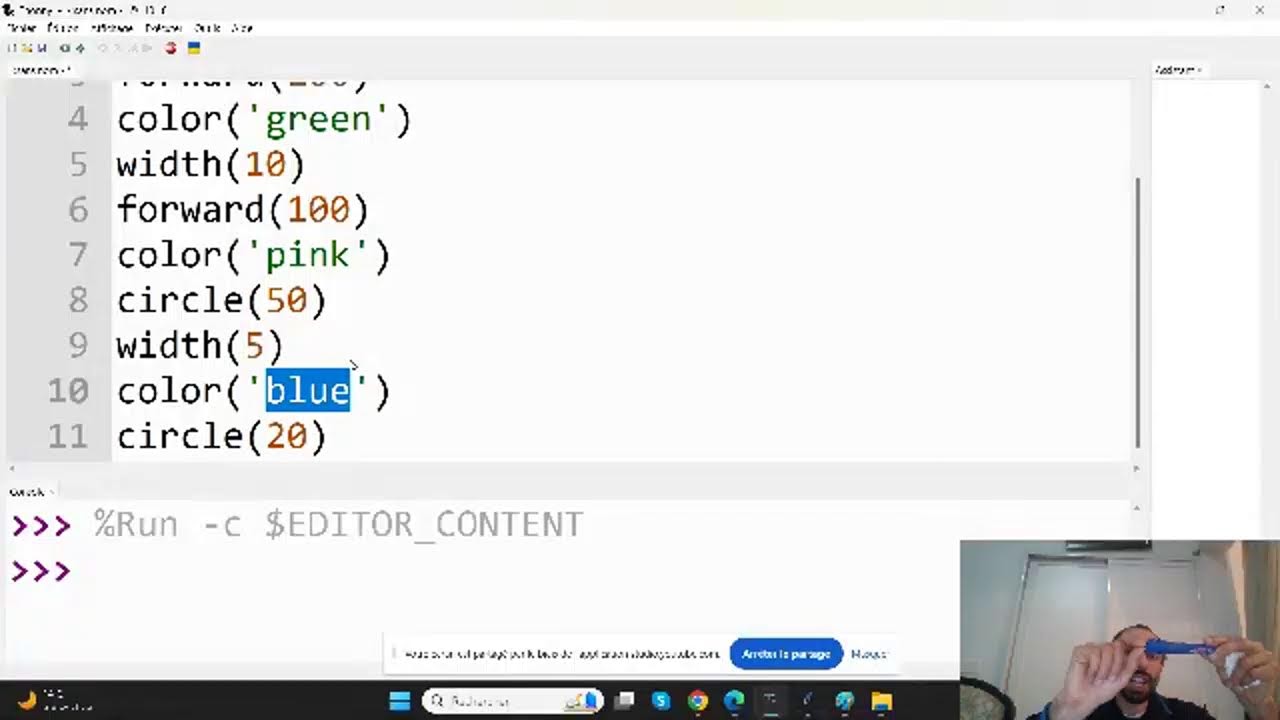This screenshot has width=1280, height=720.
Task: Open File Explorer from the taskbar
Action: click(881, 701)
